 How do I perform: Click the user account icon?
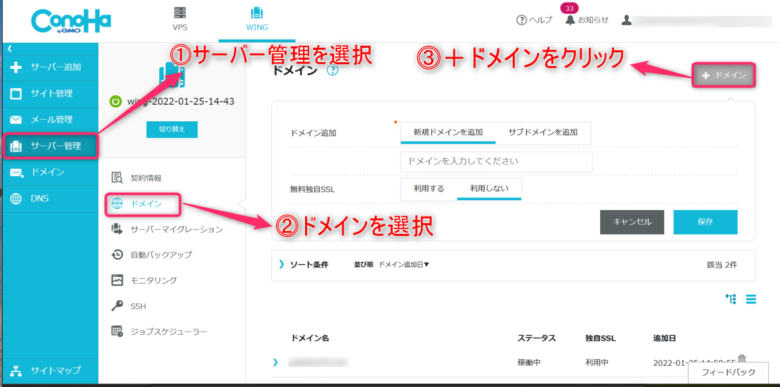627,20
